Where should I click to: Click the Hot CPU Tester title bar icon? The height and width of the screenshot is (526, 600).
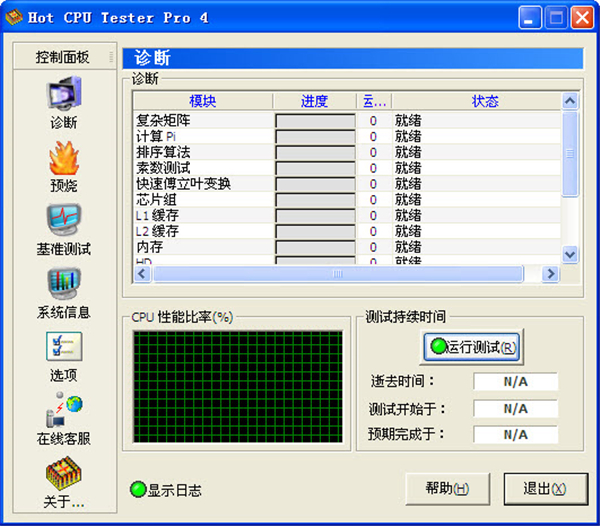point(14,17)
